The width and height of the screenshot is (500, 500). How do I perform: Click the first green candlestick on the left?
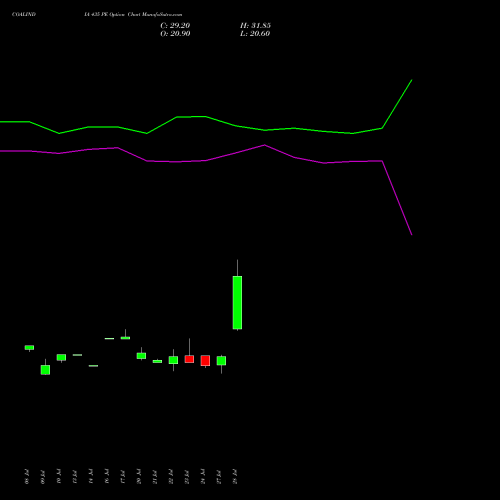click(x=29, y=348)
